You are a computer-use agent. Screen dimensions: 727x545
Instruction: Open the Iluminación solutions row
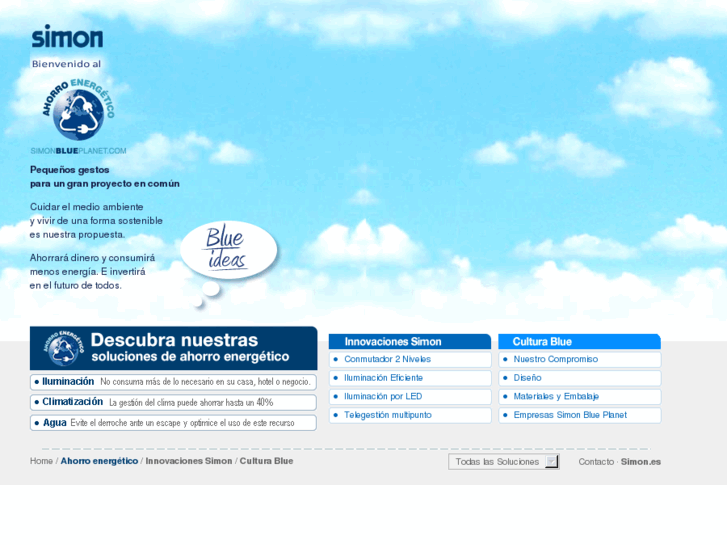[173, 382]
